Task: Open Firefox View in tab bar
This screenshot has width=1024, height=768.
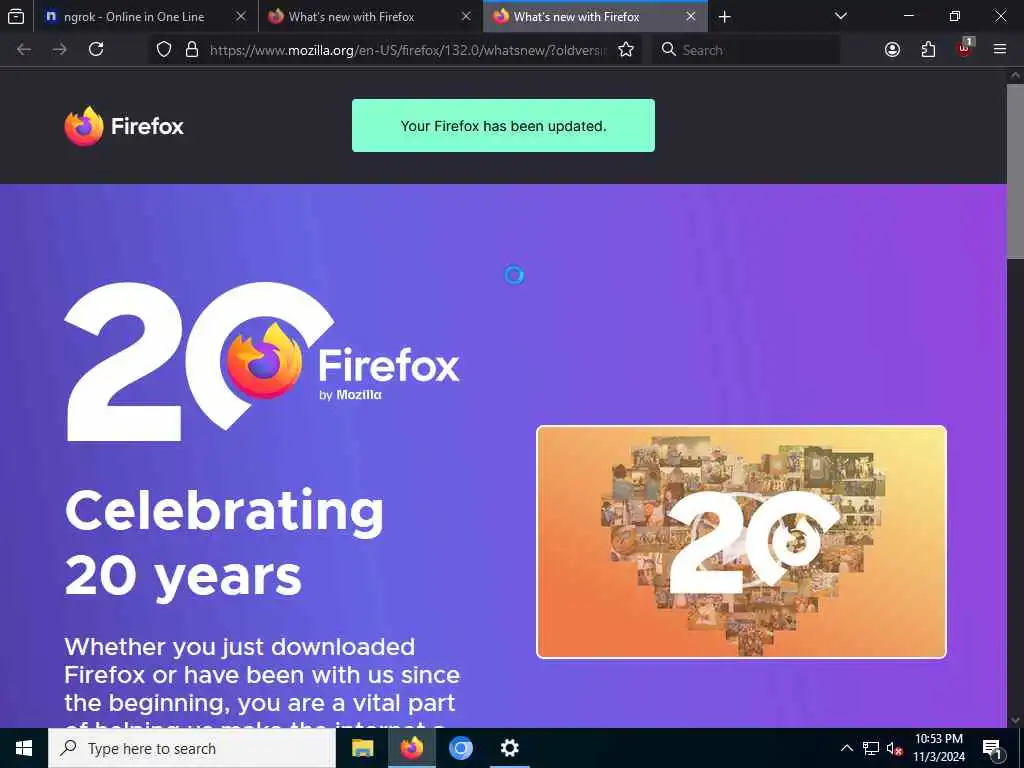Action: click(x=16, y=17)
